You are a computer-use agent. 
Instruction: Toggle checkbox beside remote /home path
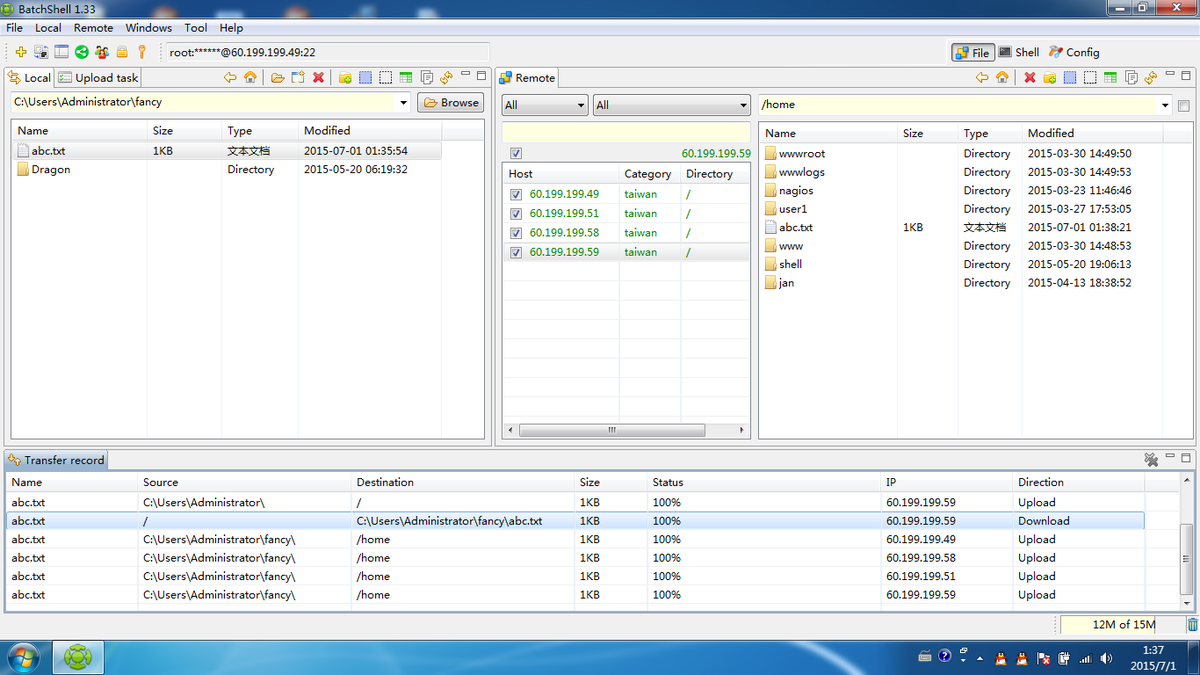coord(1184,105)
